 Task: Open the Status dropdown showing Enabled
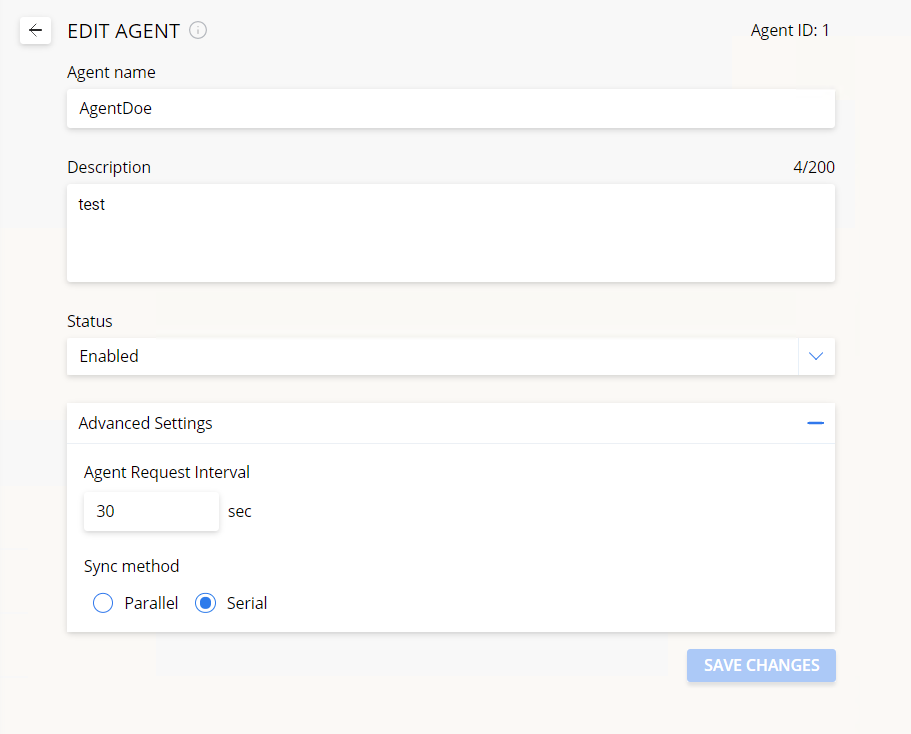(x=432, y=356)
